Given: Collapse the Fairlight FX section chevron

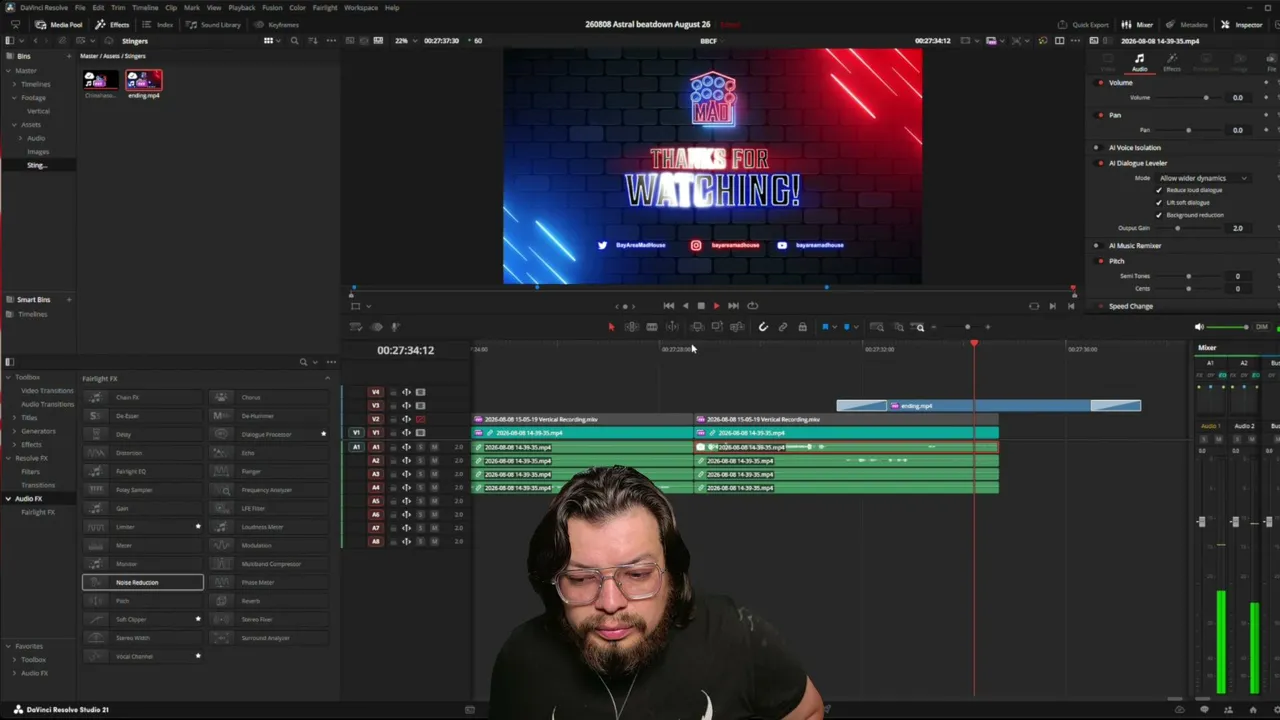Looking at the screenshot, I should pyautogui.click(x=327, y=379).
